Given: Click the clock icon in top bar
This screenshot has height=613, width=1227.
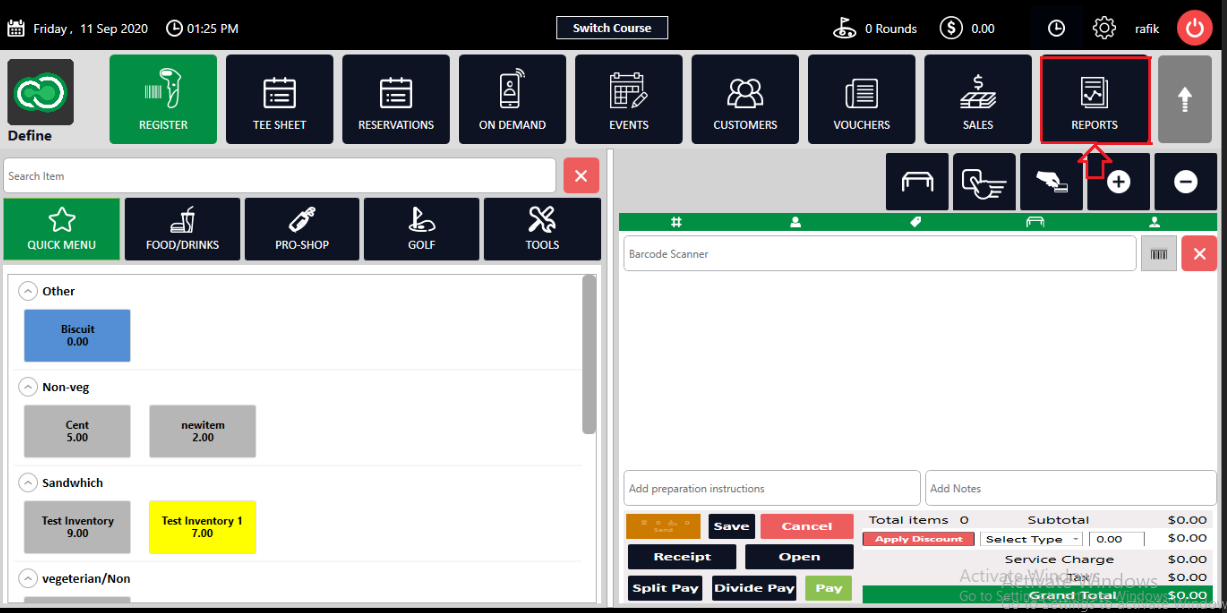Looking at the screenshot, I should (1056, 28).
